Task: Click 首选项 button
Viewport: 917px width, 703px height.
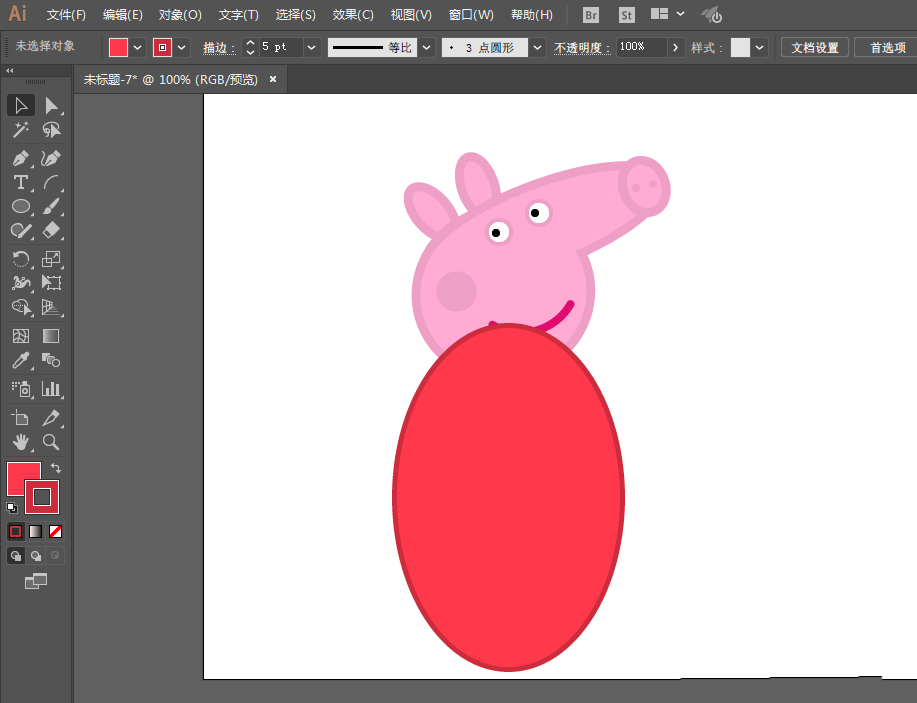Action: click(887, 47)
